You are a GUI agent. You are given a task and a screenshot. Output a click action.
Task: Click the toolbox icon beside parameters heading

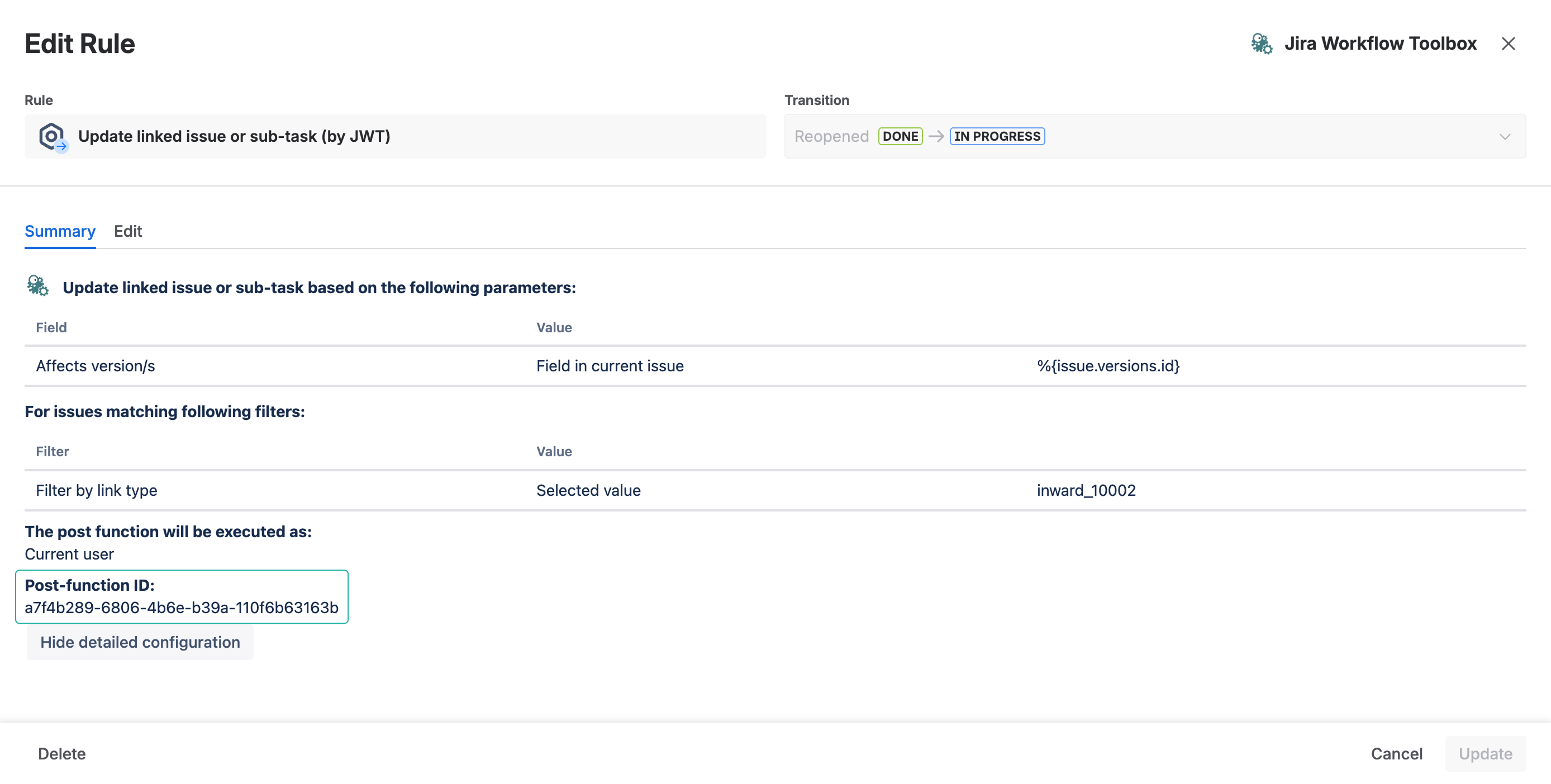pyautogui.click(x=37, y=286)
